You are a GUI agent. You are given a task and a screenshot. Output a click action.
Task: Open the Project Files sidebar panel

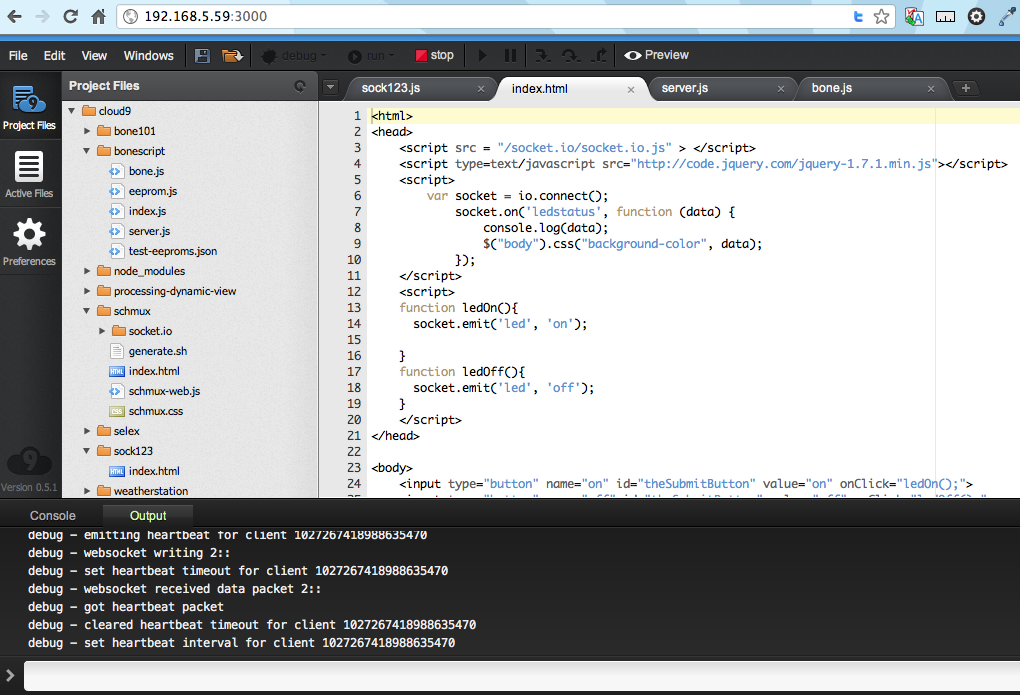coord(29,108)
